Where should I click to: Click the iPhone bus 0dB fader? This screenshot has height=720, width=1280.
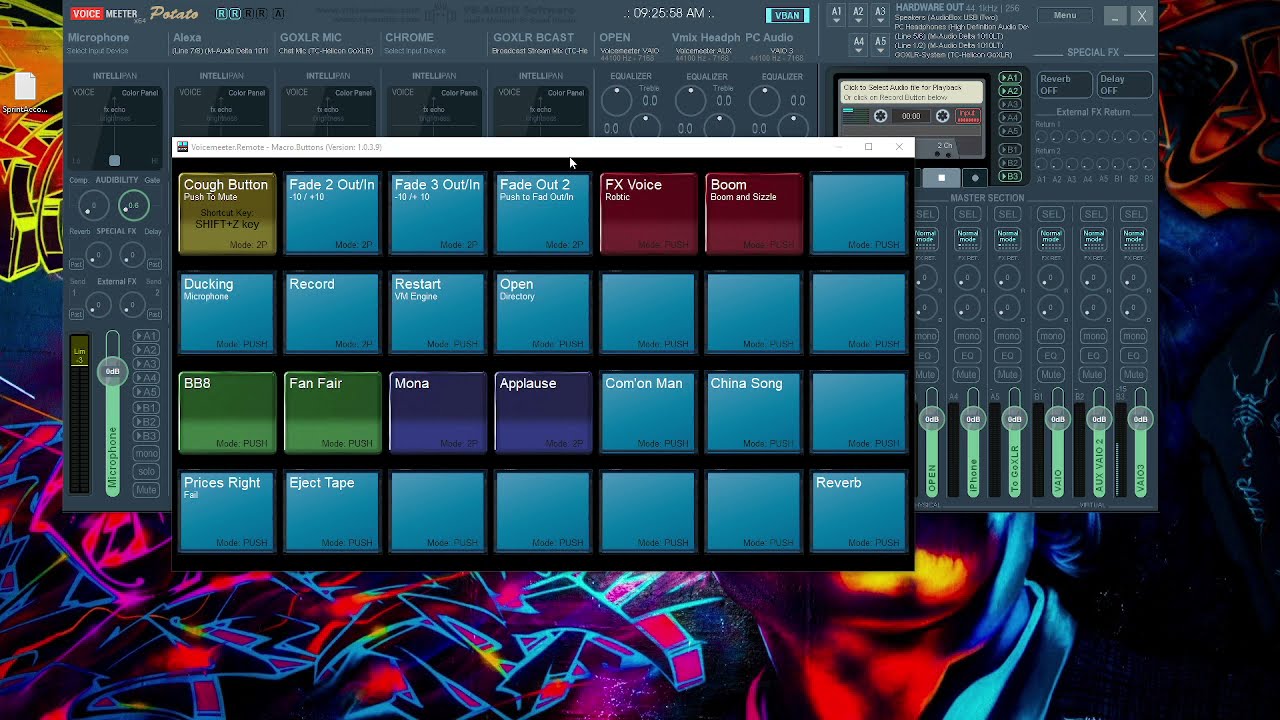(x=973, y=420)
